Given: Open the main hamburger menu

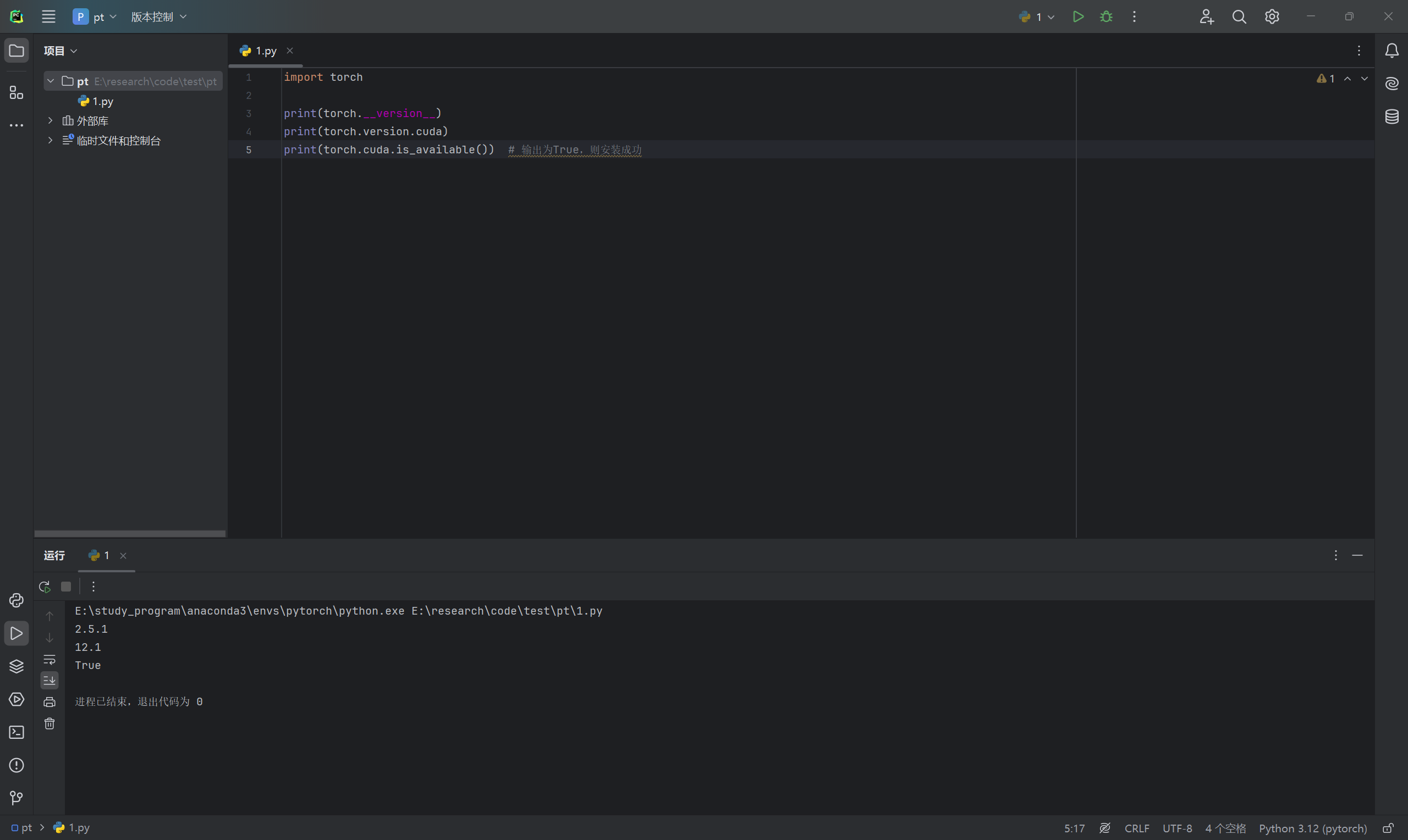Looking at the screenshot, I should click(49, 16).
